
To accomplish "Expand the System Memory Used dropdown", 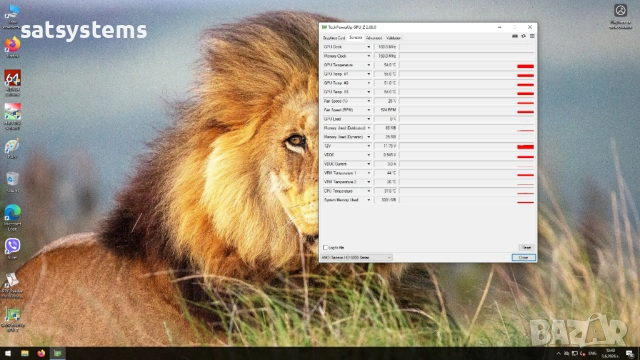I will [369, 200].
